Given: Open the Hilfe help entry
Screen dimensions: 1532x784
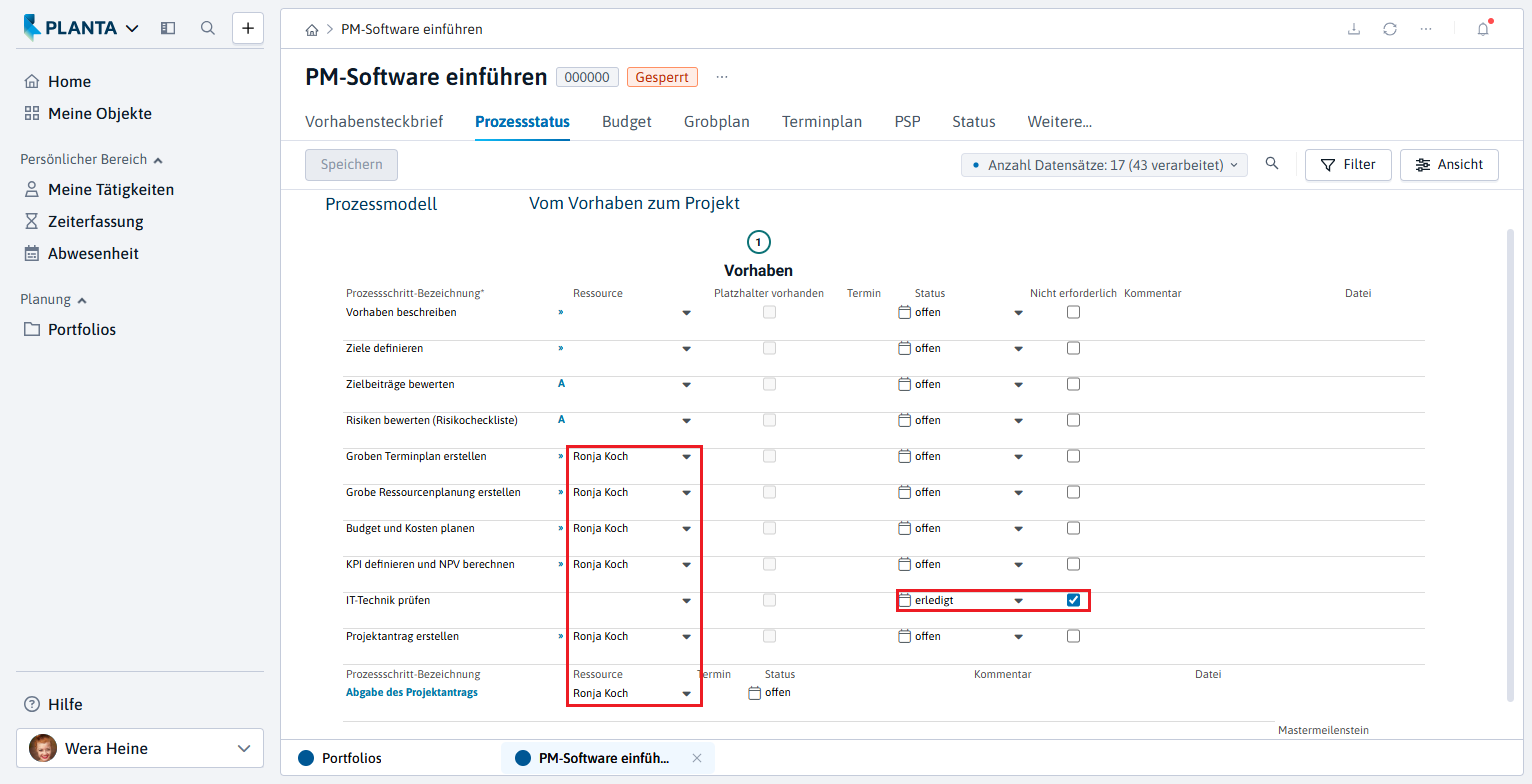Looking at the screenshot, I should click(65, 704).
